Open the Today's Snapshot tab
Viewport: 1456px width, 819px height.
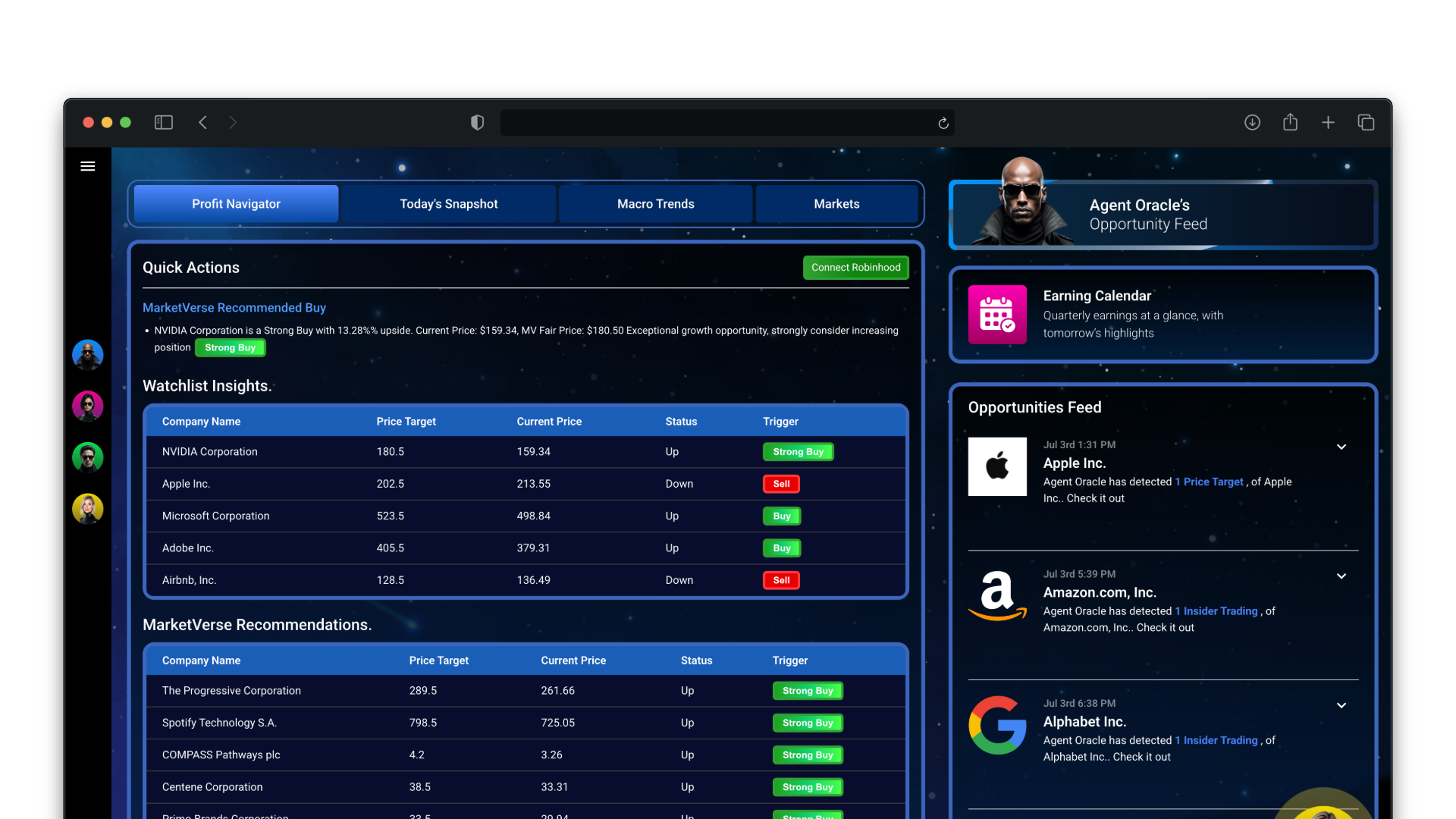coord(449,204)
